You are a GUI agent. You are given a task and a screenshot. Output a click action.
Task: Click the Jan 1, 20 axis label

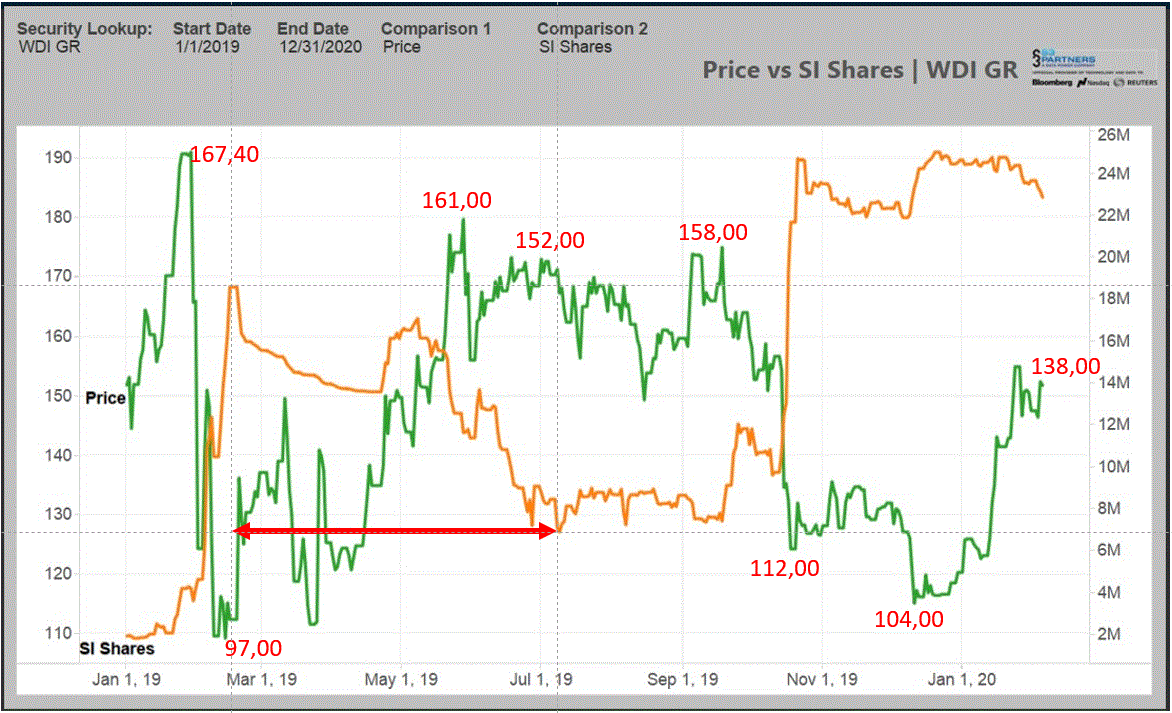click(x=963, y=678)
